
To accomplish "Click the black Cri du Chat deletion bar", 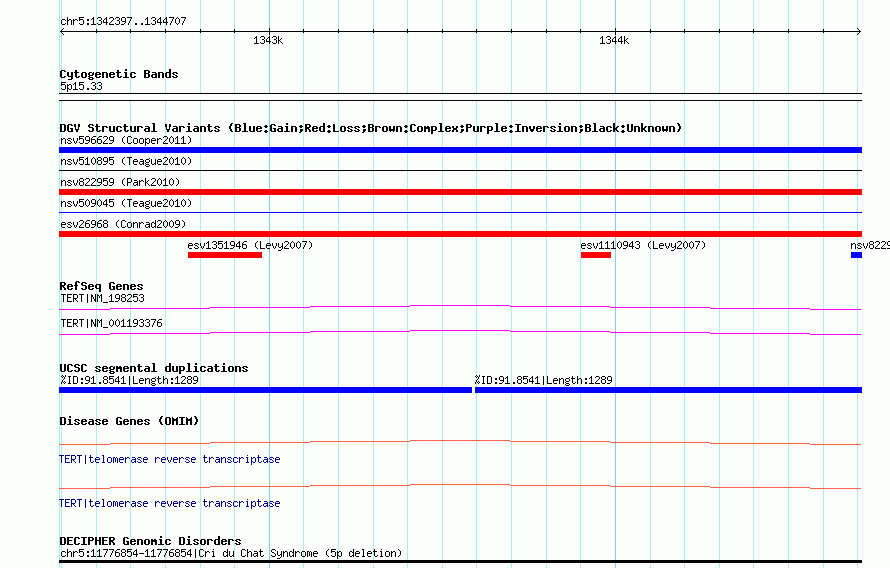I will pos(460,562).
